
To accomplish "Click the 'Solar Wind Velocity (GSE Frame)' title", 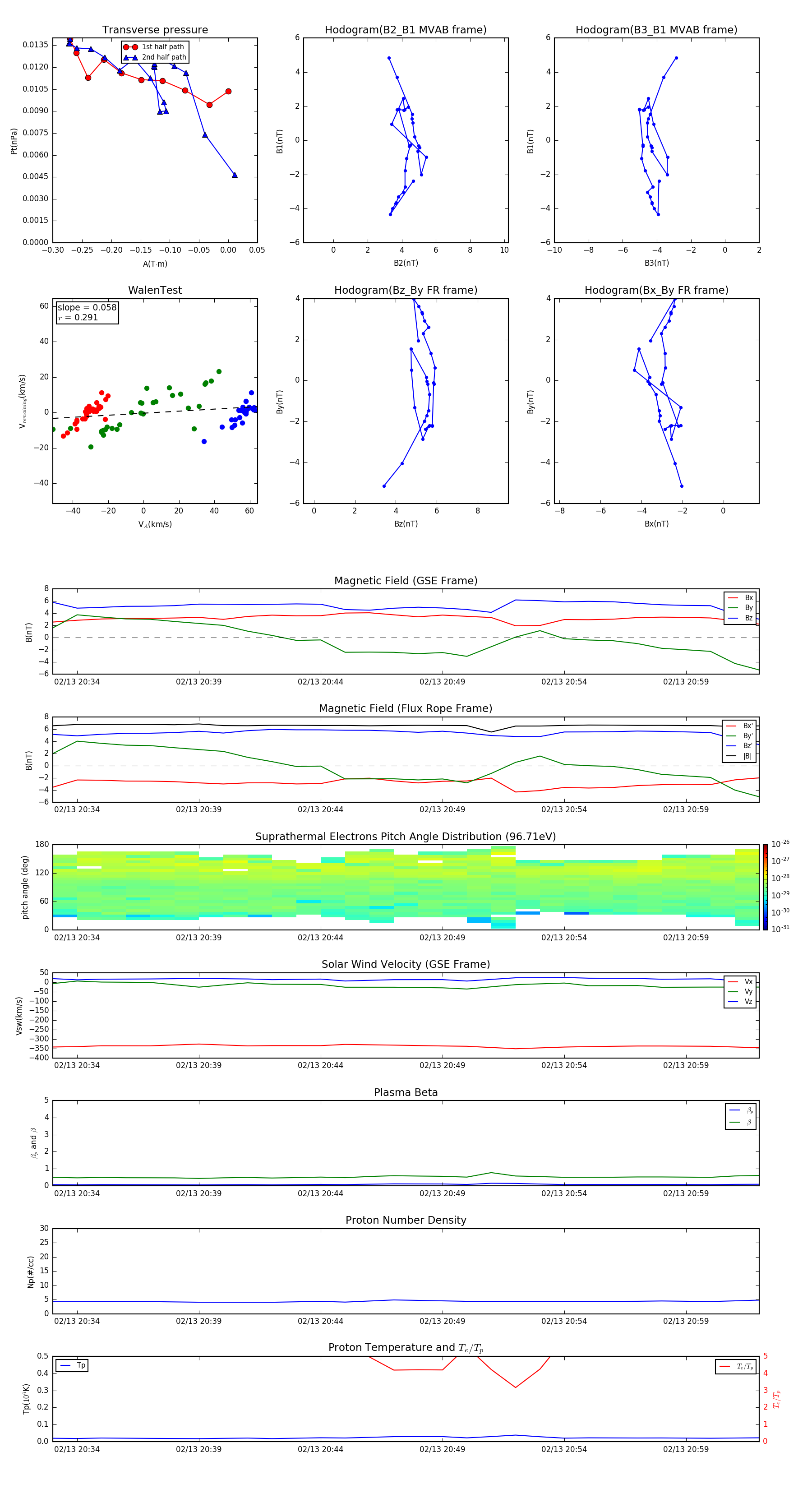I will (406, 965).
